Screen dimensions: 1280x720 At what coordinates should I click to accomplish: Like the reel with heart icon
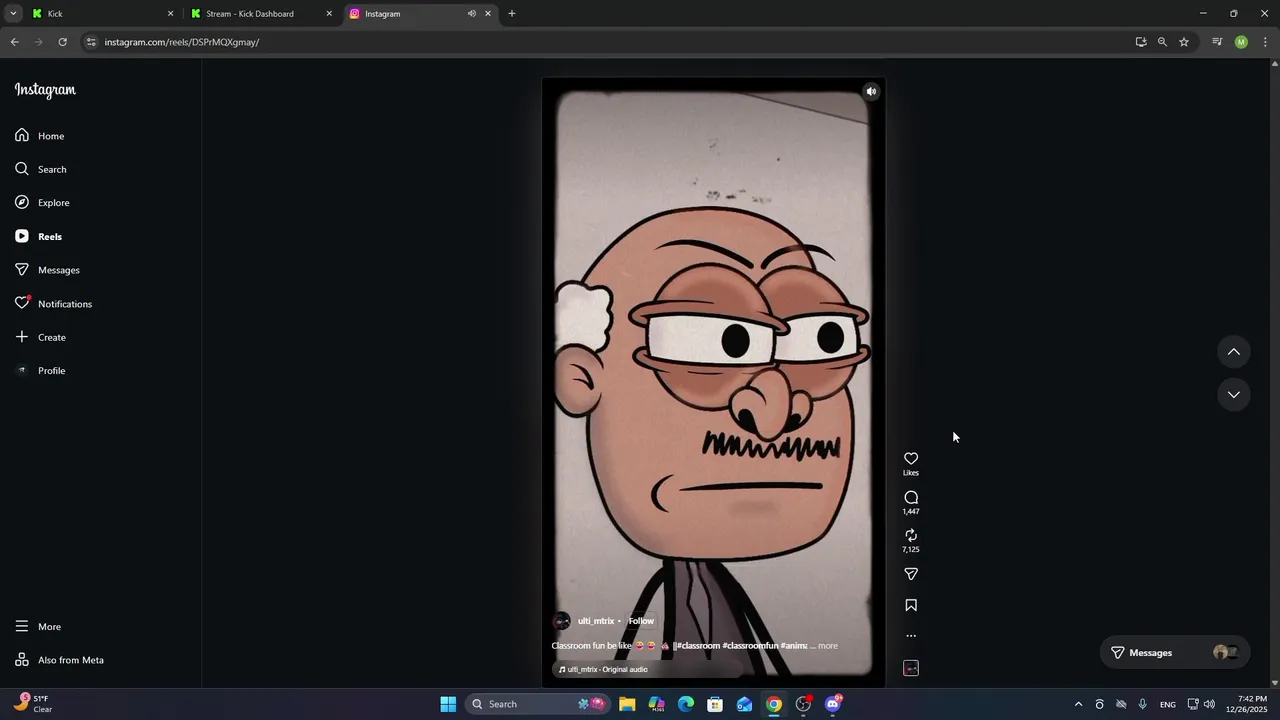point(911,459)
